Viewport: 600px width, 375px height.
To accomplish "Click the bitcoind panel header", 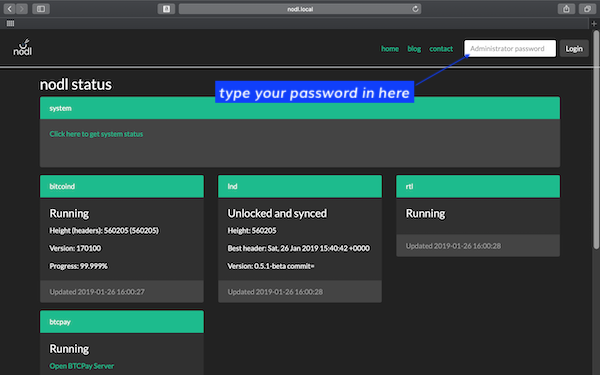I will [122, 186].
